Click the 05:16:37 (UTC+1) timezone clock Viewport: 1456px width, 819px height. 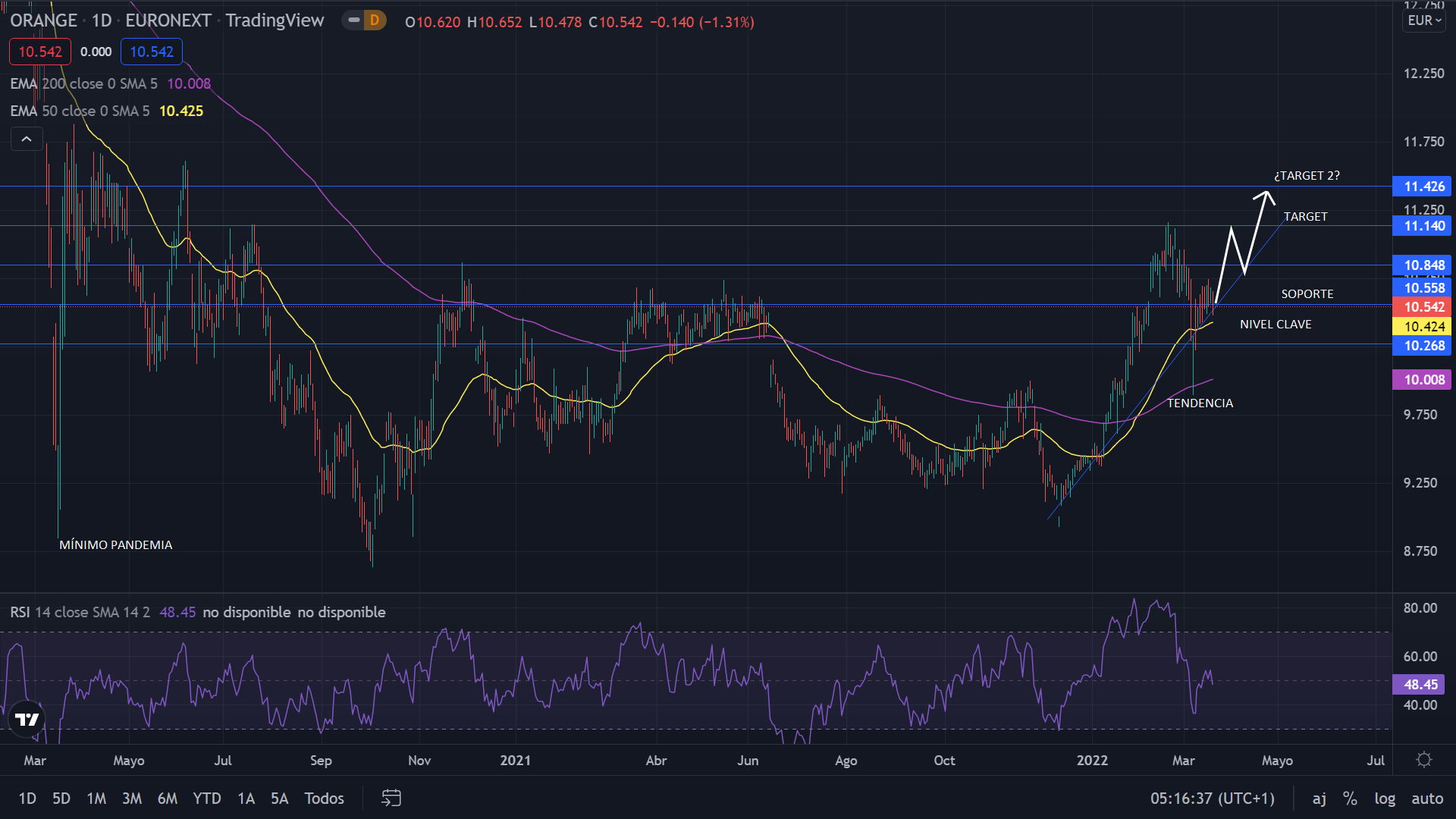1213,799
